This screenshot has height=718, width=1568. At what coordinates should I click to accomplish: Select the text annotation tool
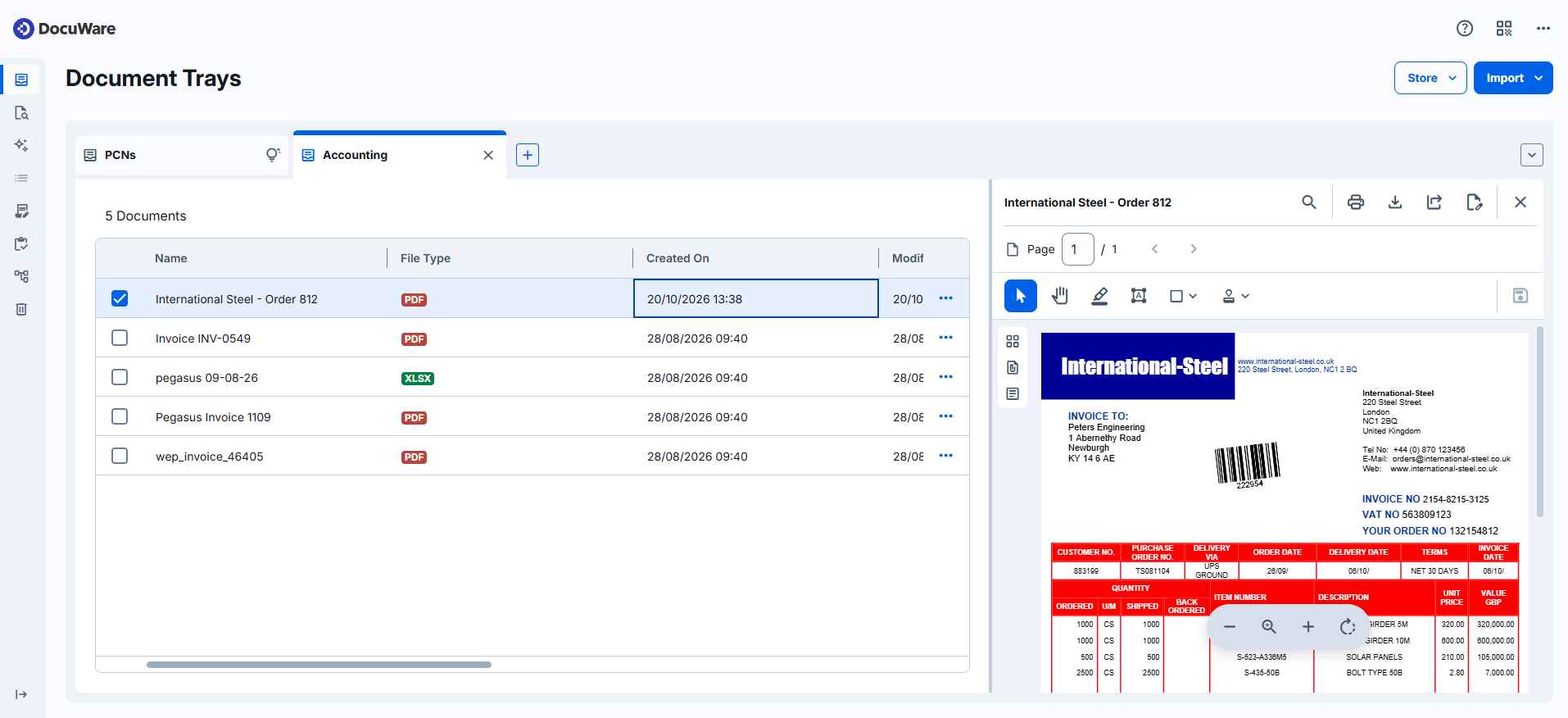tap(1139, 296)
